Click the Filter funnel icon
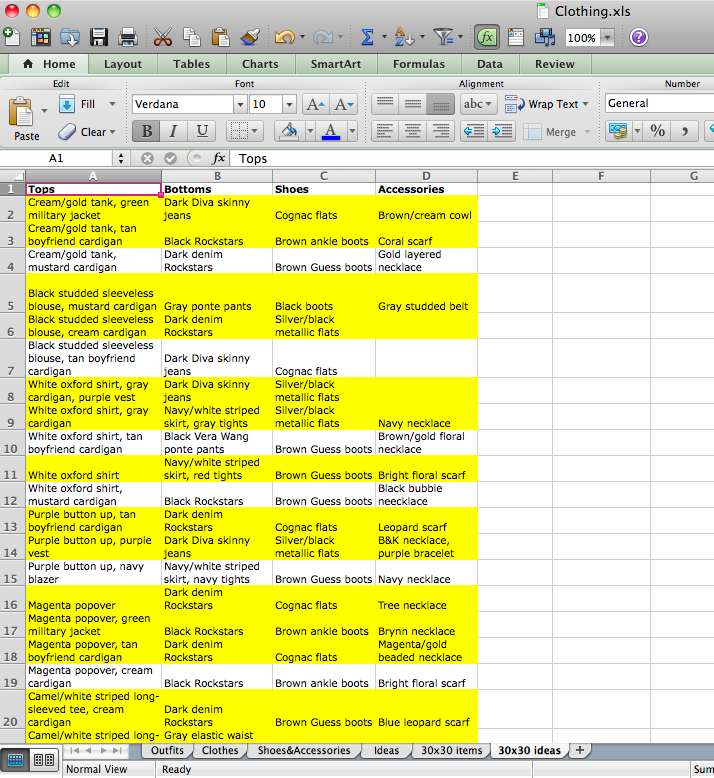Image resolution: width=714 pixels, height=778 pixels. coord(443,37)
